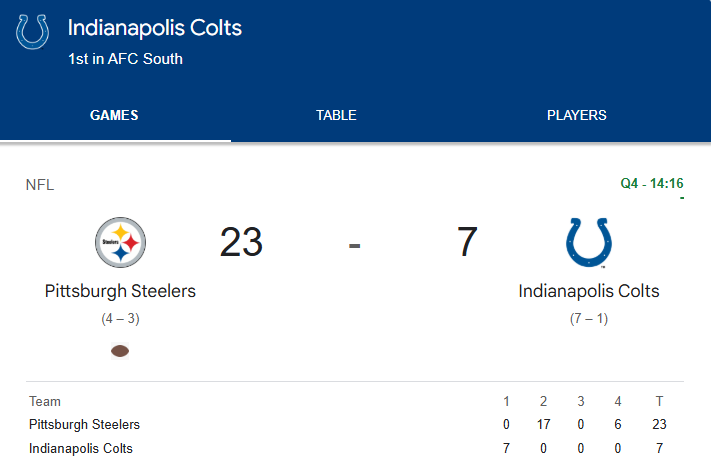This screenshot has width=711, height=474.
Task: Click the Colts horseshoe logo in header
Action: pyautogui.click(x=33, y=31)
